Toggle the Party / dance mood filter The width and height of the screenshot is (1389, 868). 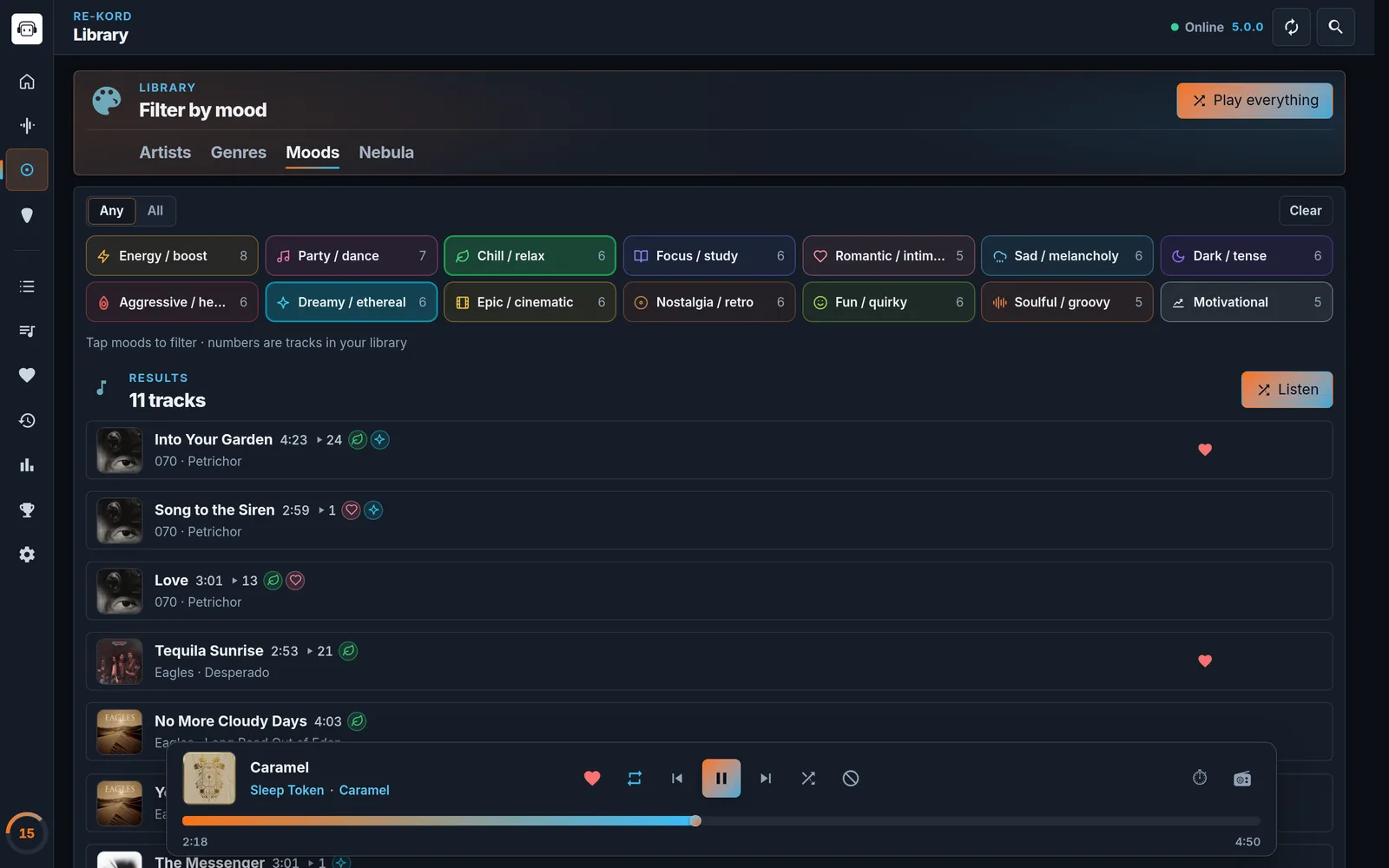point(351,256)
